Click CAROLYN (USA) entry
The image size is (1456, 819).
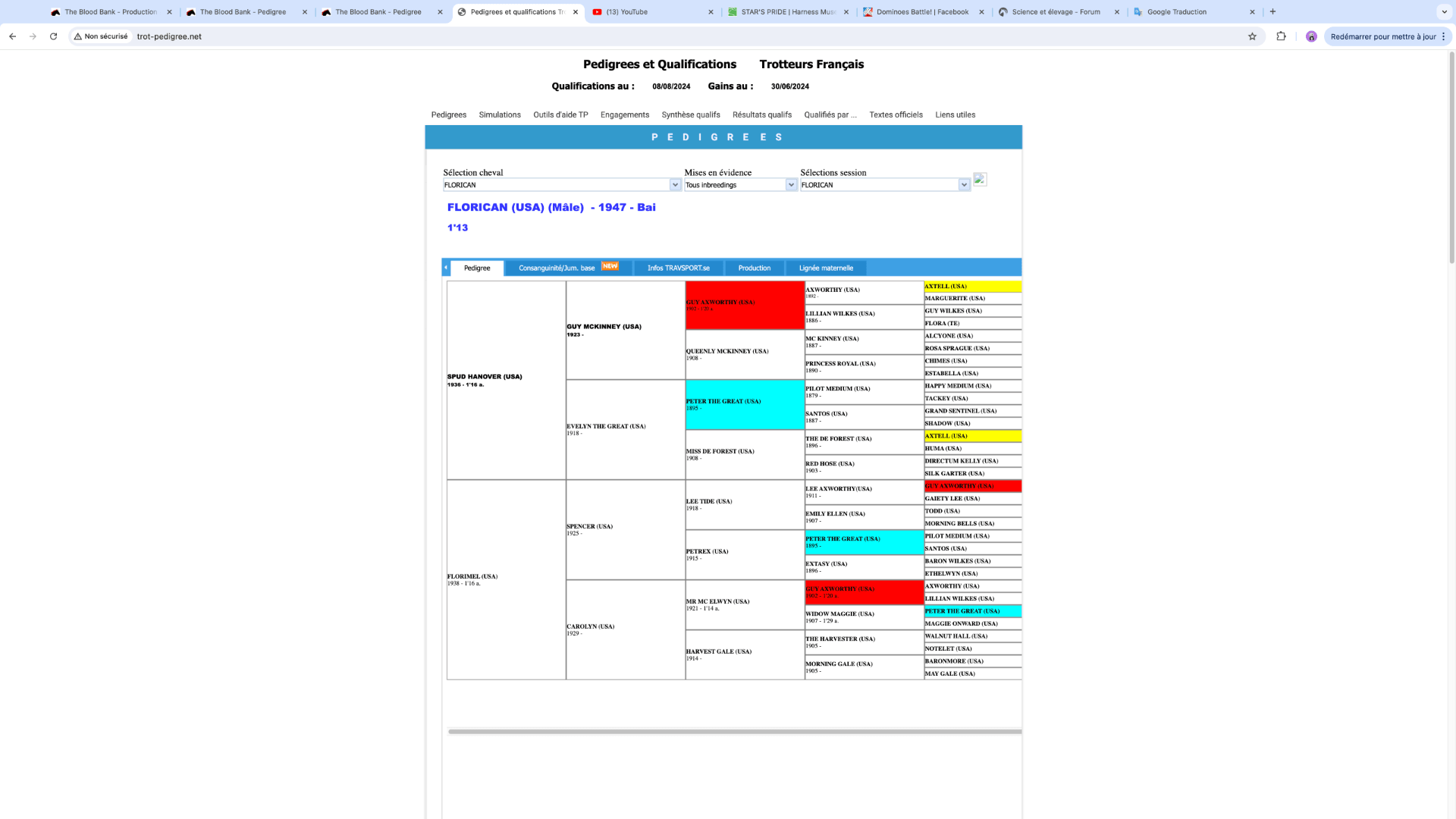pos(590,626)
